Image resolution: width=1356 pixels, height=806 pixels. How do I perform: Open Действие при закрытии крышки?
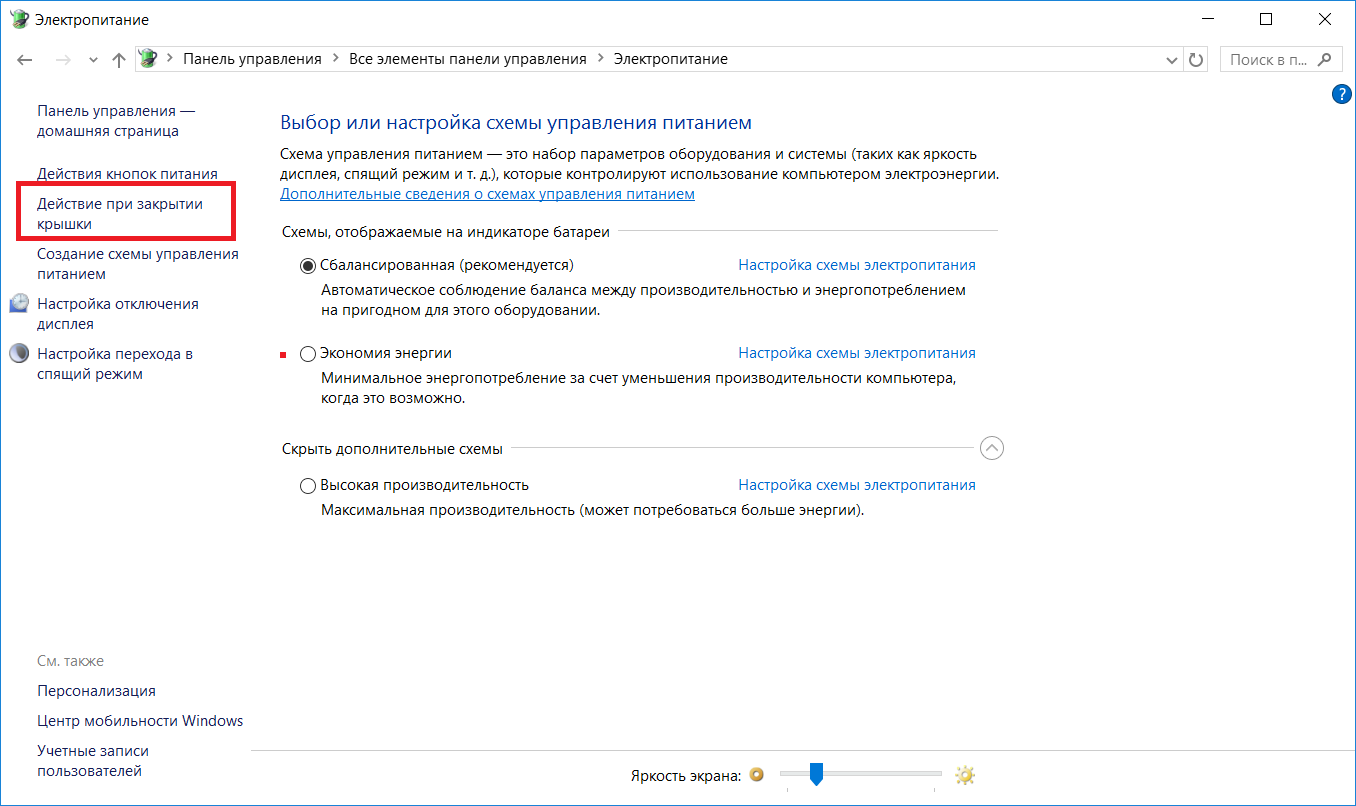coord(120,214)
